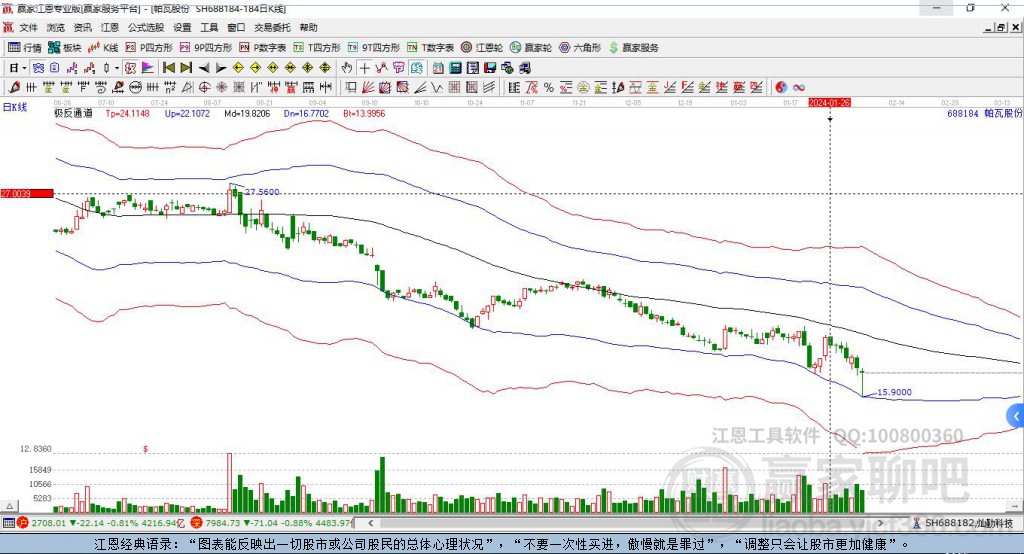Open the 资讯 menu
The image size is (1024, 554).
coord(82,27)
